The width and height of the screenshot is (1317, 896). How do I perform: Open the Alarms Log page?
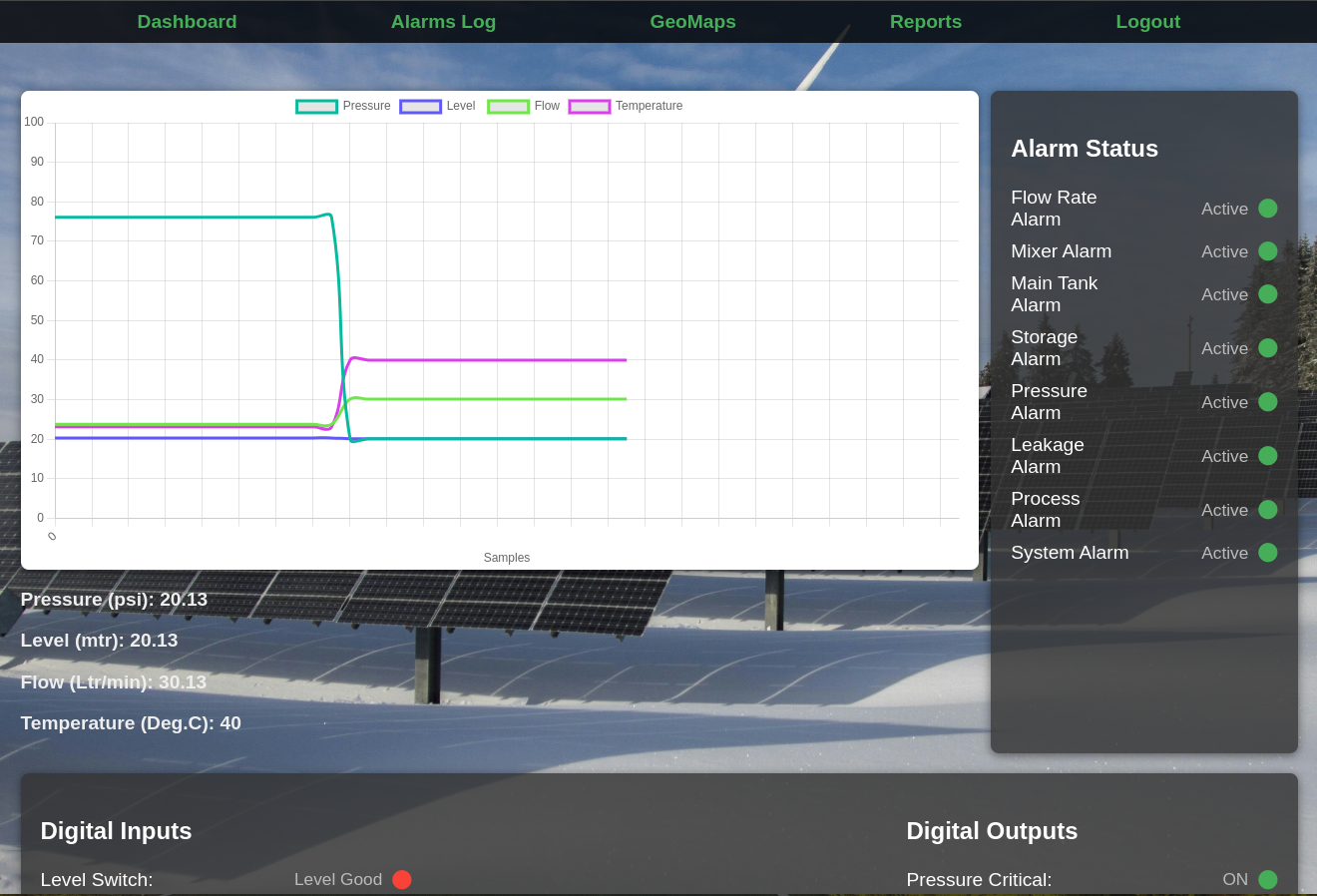(443, 22)
